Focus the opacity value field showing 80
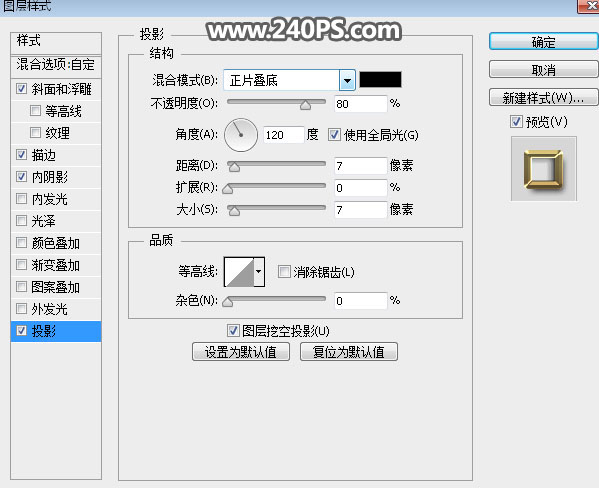 pyautogui.click(x=361, y=104)
